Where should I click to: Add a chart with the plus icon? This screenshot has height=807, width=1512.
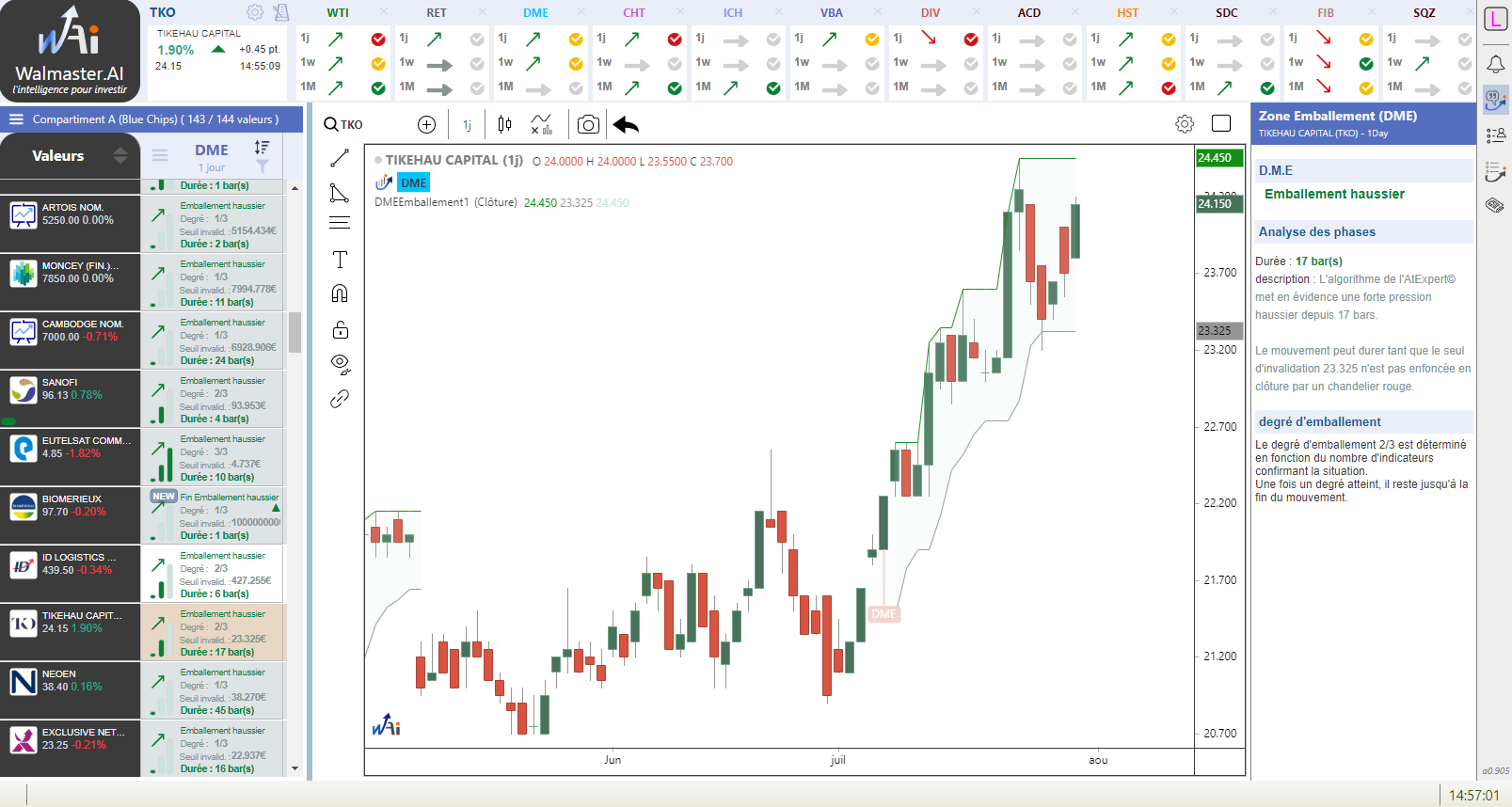(x=426, y=125)
